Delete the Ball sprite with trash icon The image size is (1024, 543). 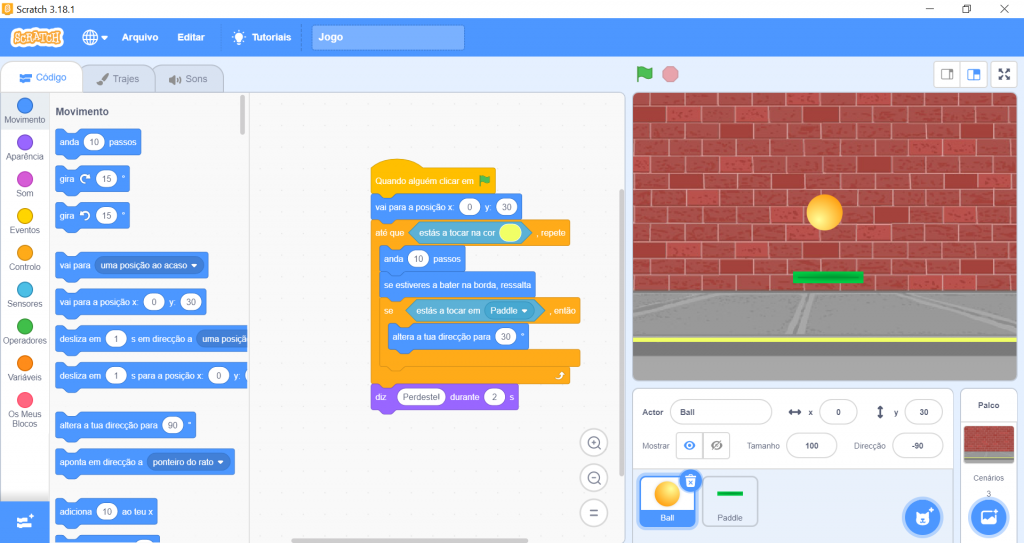[x=690, y=482]
